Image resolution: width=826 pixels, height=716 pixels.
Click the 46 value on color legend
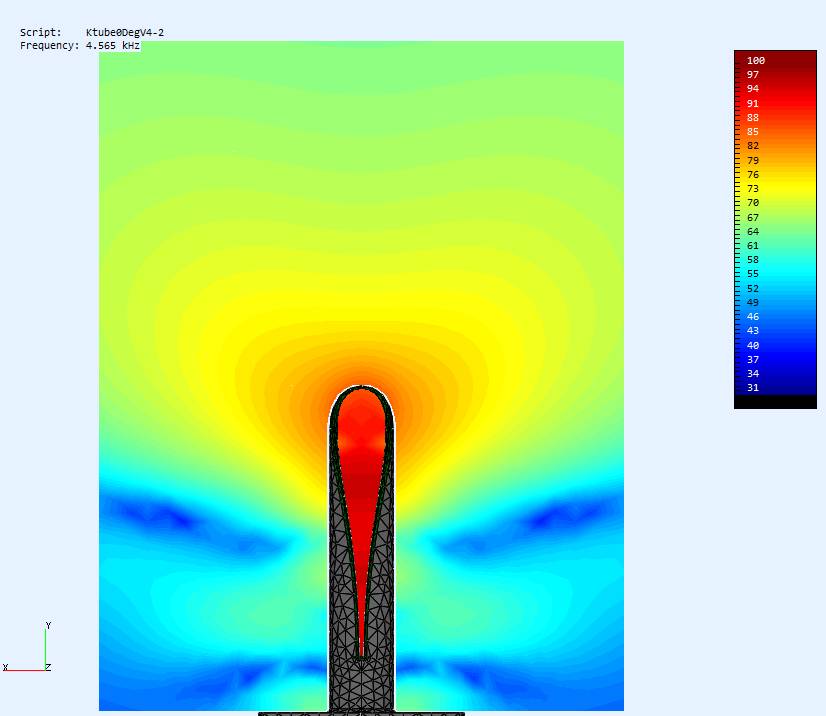(x=753, y=317)
